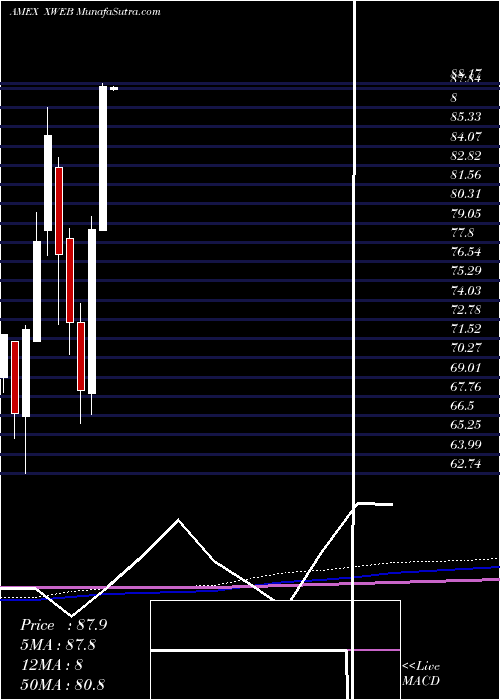Click the 74.03 axis value
Screen dimensions: 500x700
click(466, 291)
